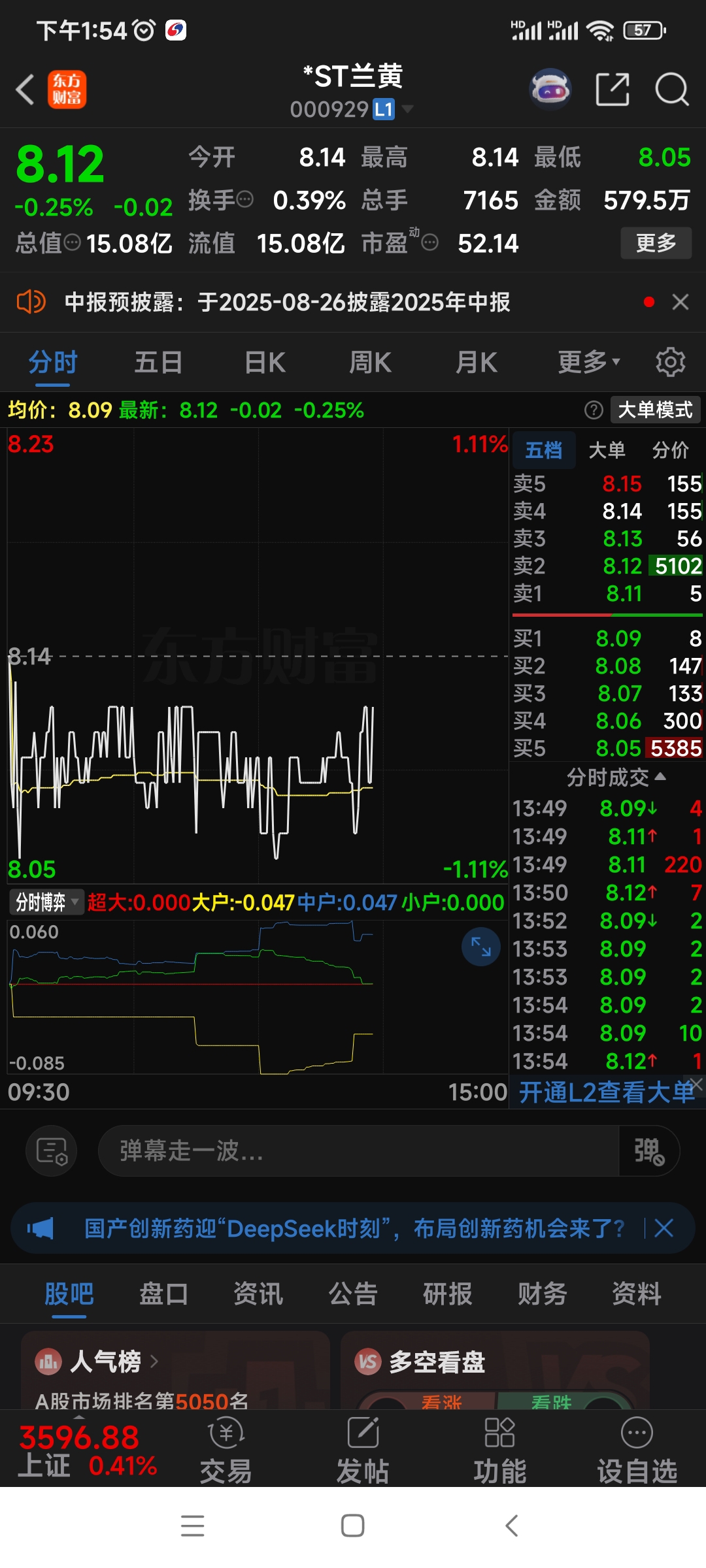Expand the 人气榜 chevron
Screen dimensions: 706x1568
pos(154,1362)
